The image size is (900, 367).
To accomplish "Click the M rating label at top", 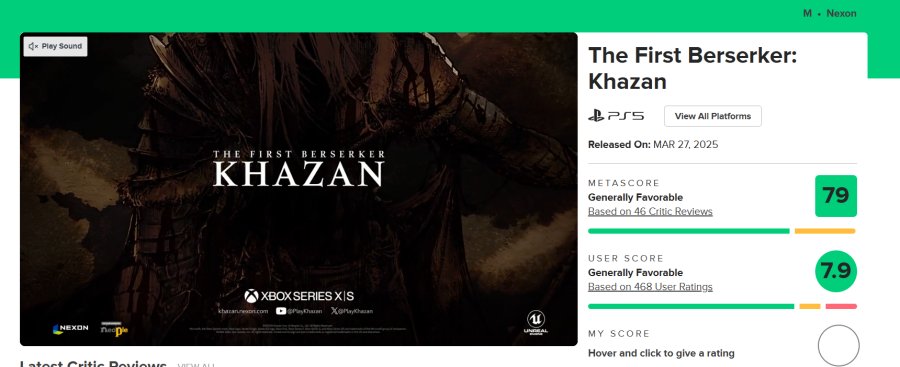I will coord(807,13).
